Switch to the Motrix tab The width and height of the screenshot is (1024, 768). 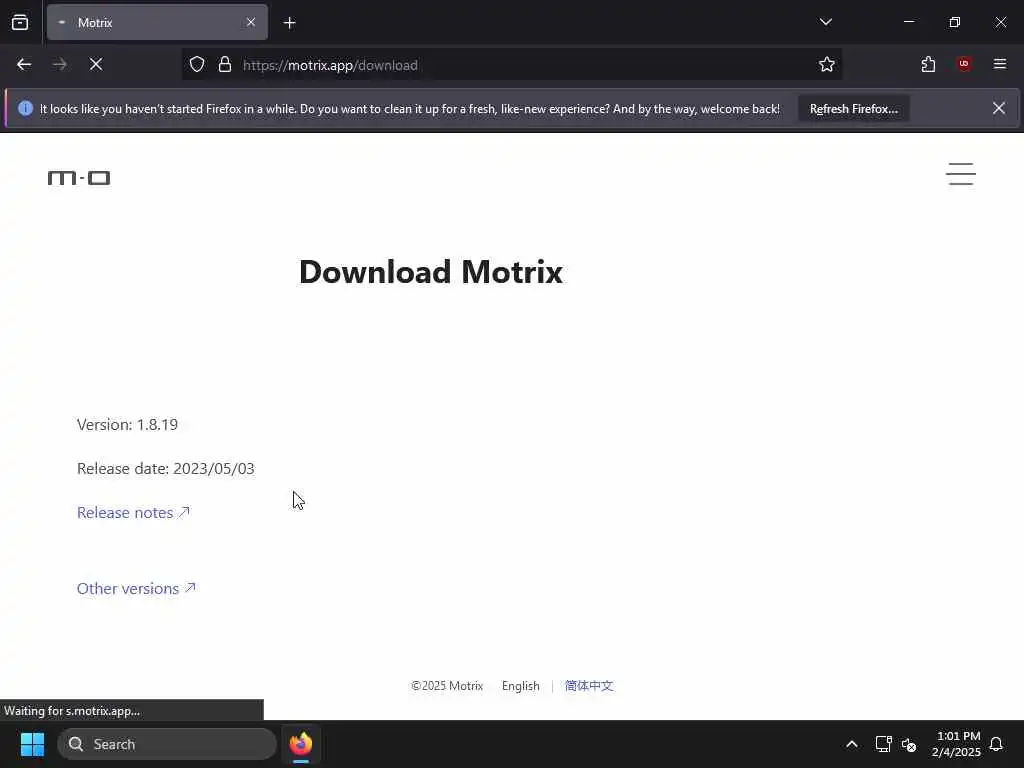(x=157, y=22)
